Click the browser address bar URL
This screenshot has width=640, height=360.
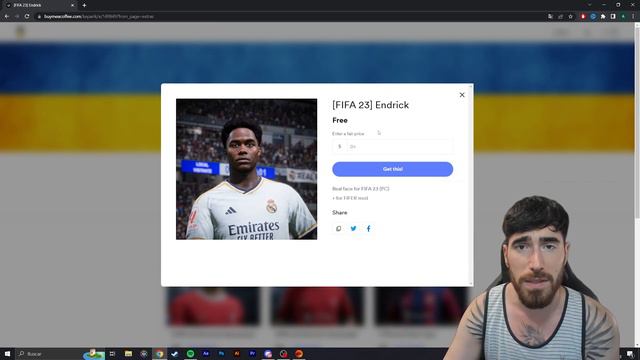point(98,16)
